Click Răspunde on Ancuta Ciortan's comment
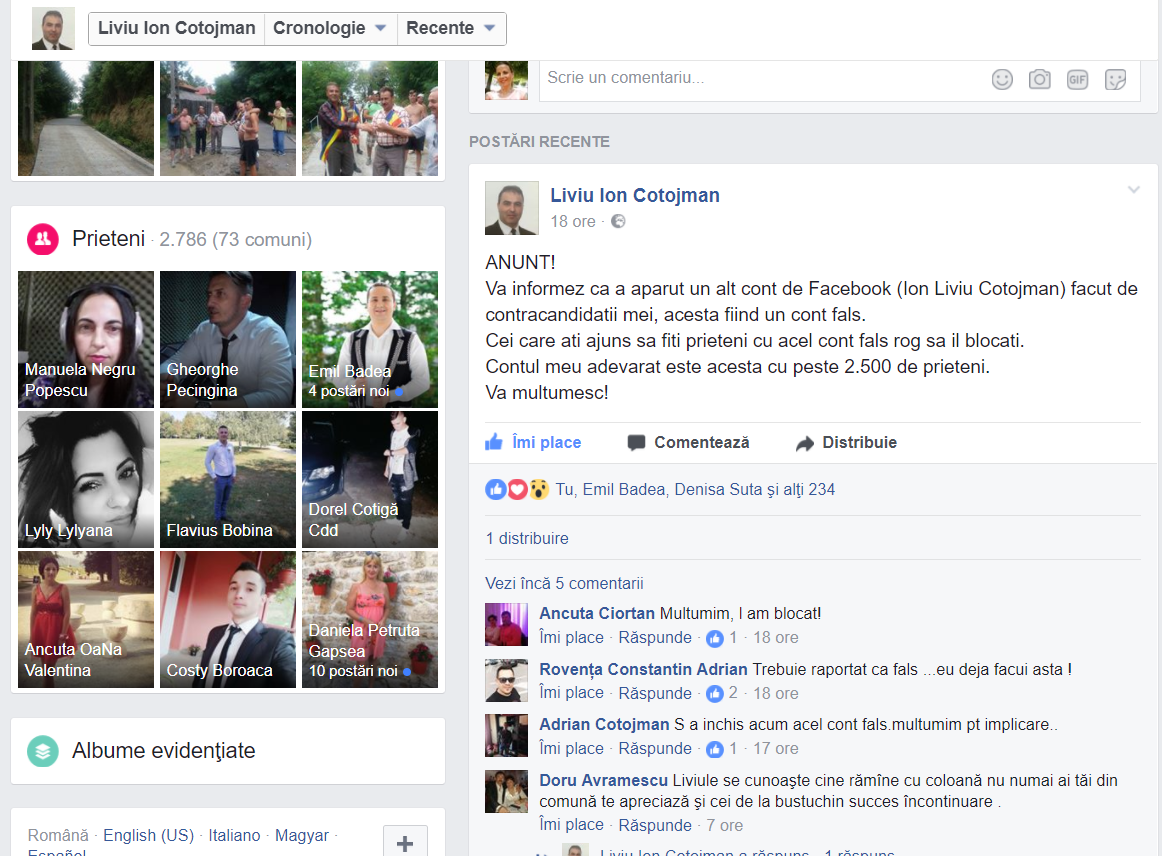Screen dimensions: 1162x856 [655, 637]
